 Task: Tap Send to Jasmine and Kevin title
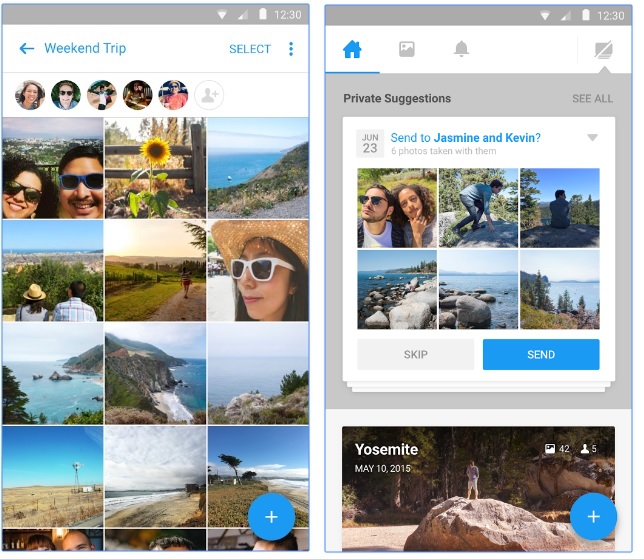pyautogui.click(x=465, y=138)
